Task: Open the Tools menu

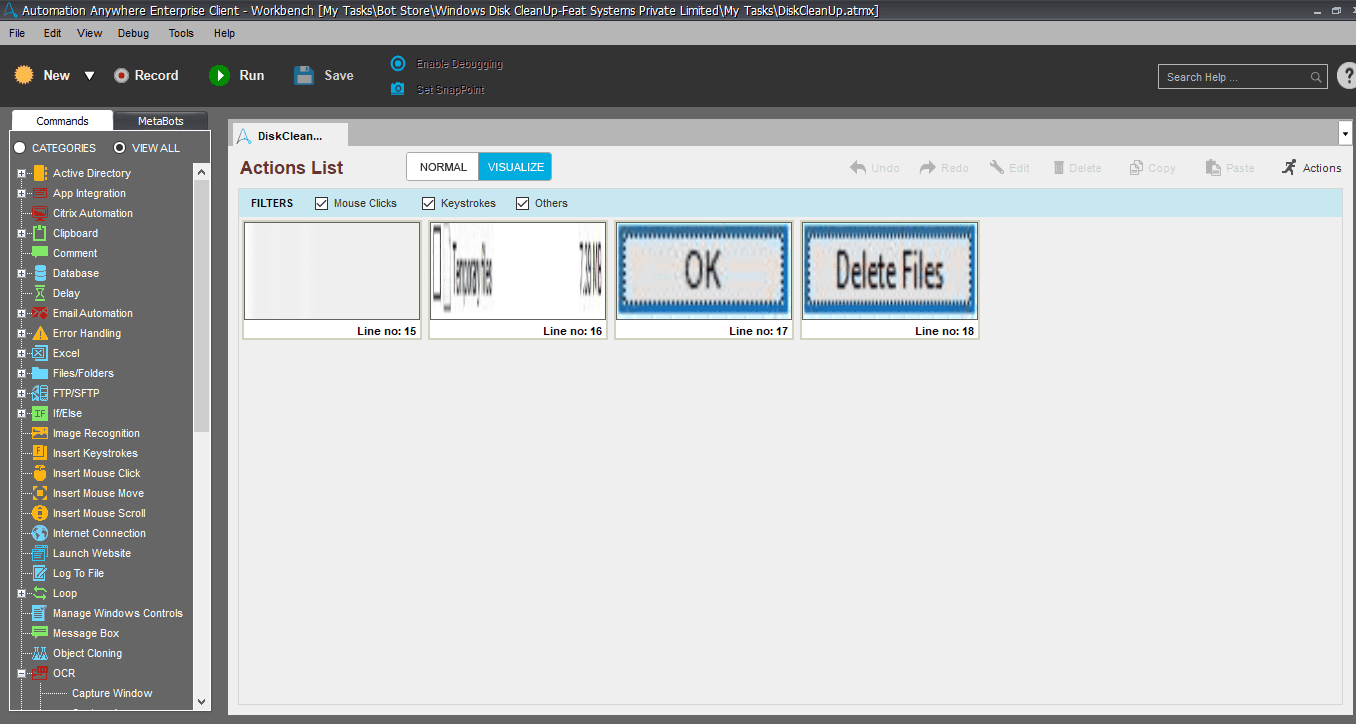Action: click(181, 33)
